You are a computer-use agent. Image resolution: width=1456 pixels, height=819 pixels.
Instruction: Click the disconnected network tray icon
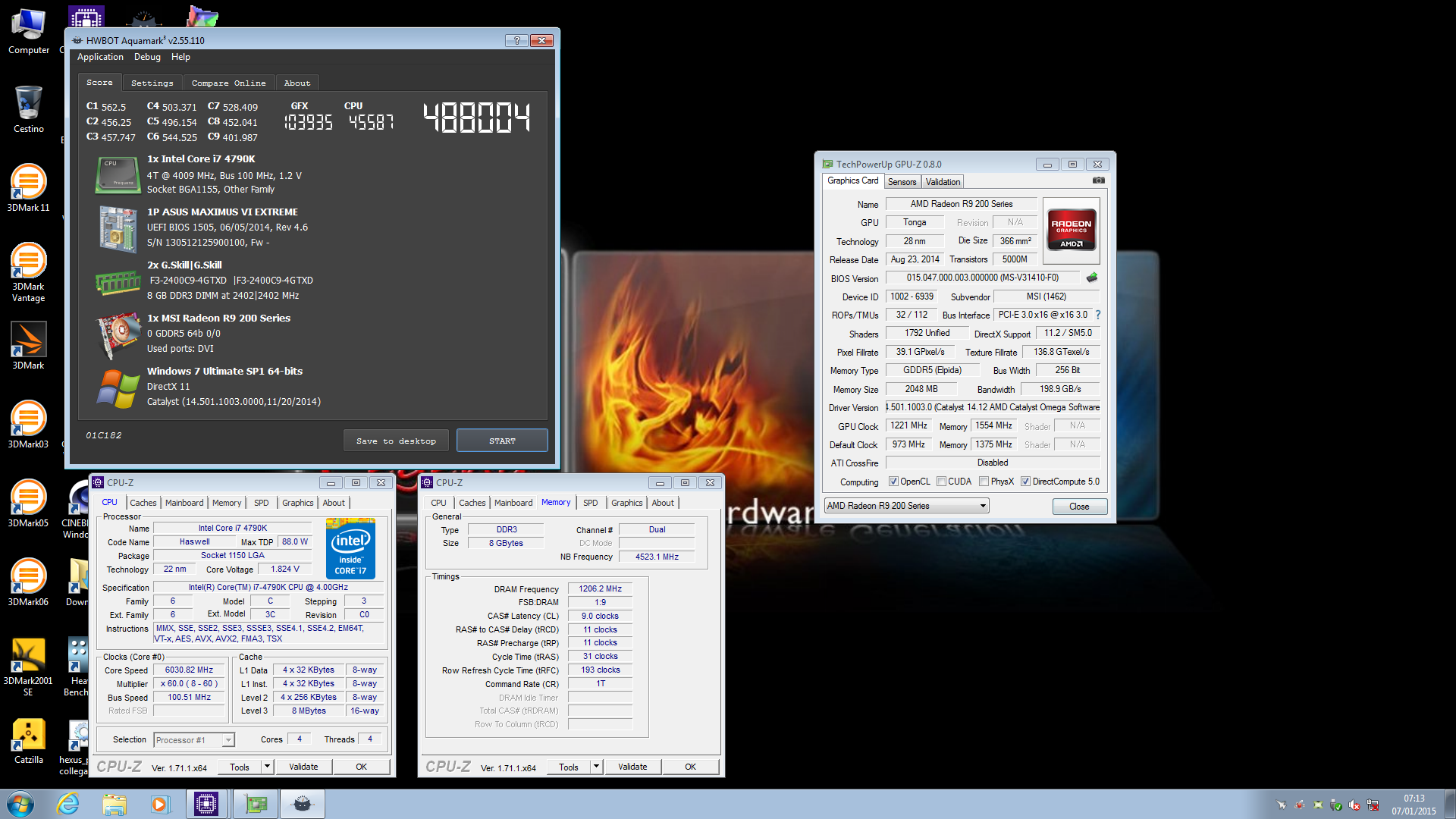[x=1373, y=805]
